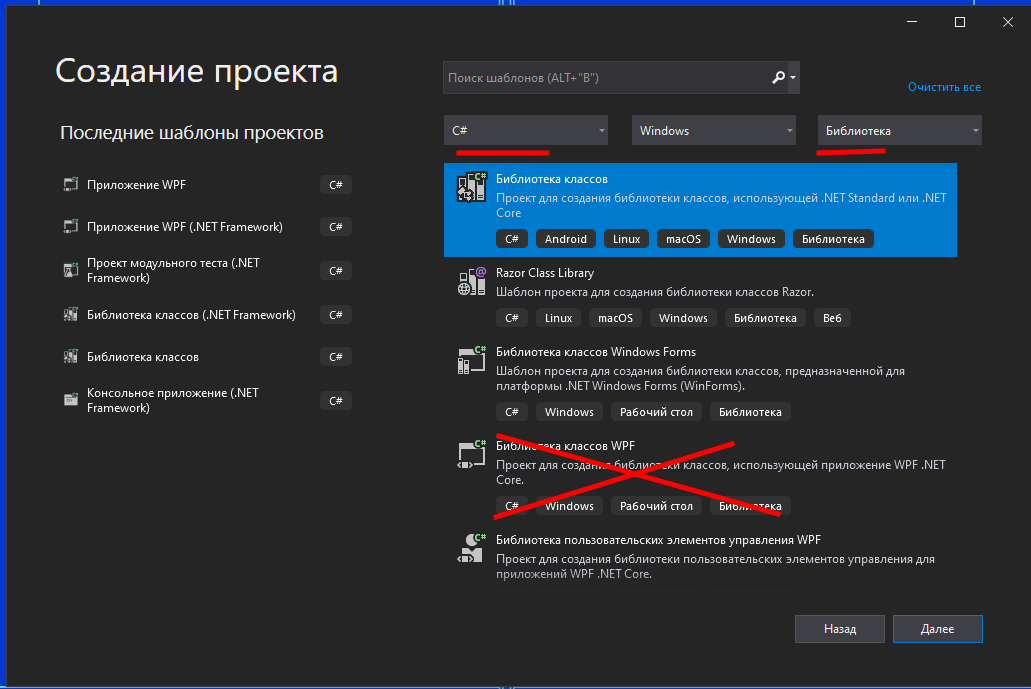Select recent template Библиотека классов (.NET Framework)
The image size is (1031, 689).
pyautogui.click(x=191, y=315)
